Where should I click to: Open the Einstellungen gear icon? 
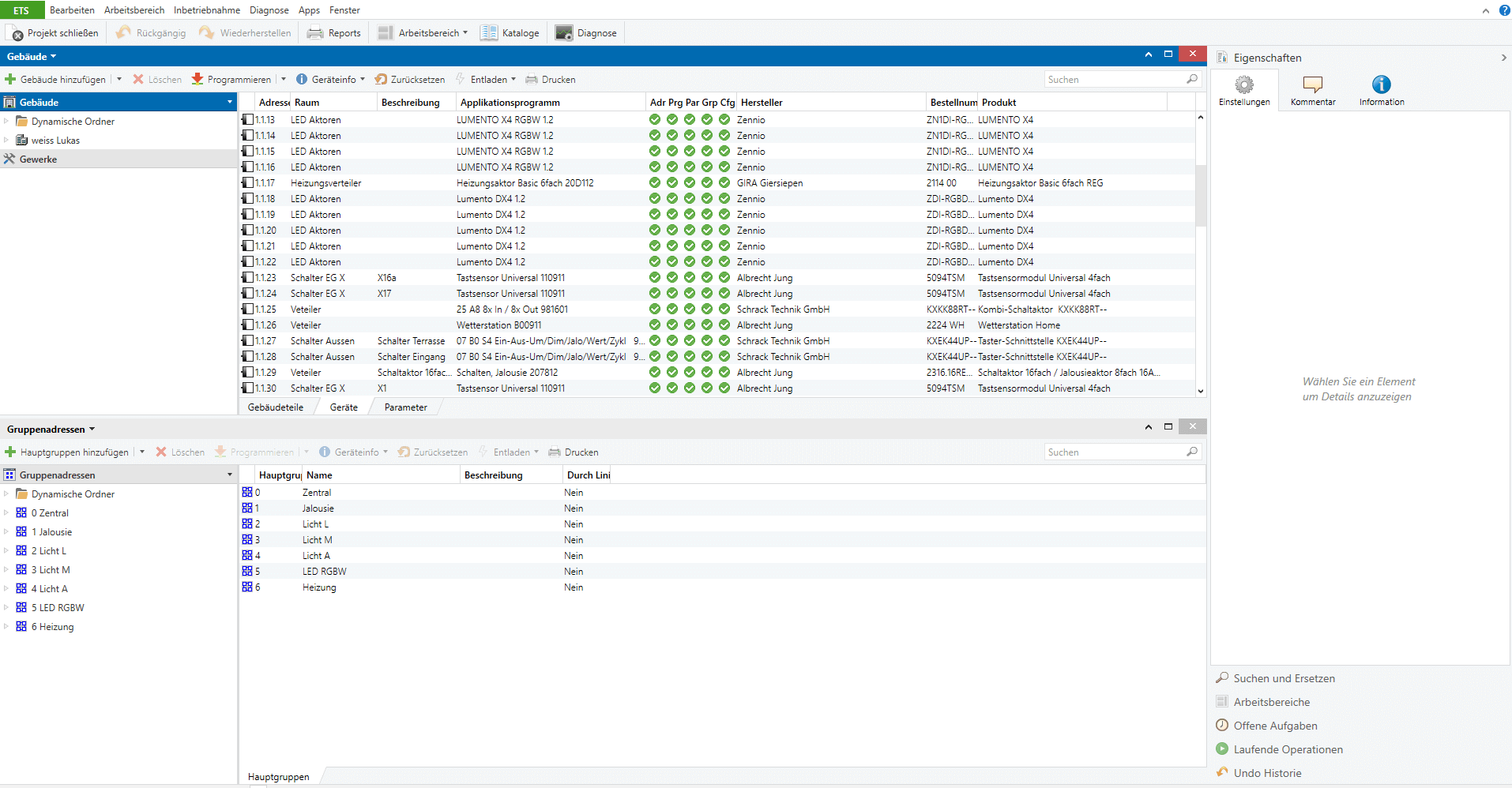[x=1244, y=84]
